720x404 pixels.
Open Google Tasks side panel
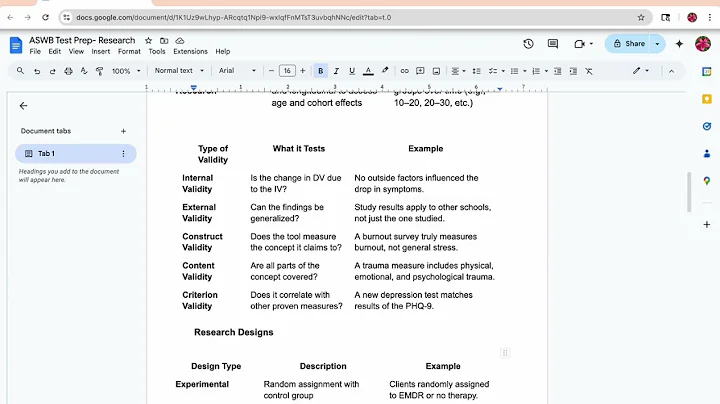tap(707, 126)
